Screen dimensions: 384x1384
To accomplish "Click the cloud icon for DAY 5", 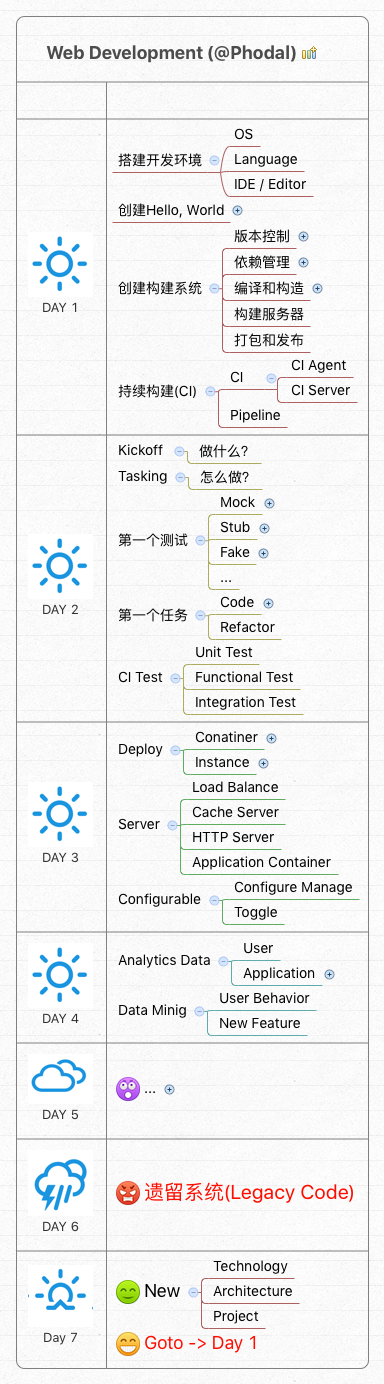I will pos(59,1077).
